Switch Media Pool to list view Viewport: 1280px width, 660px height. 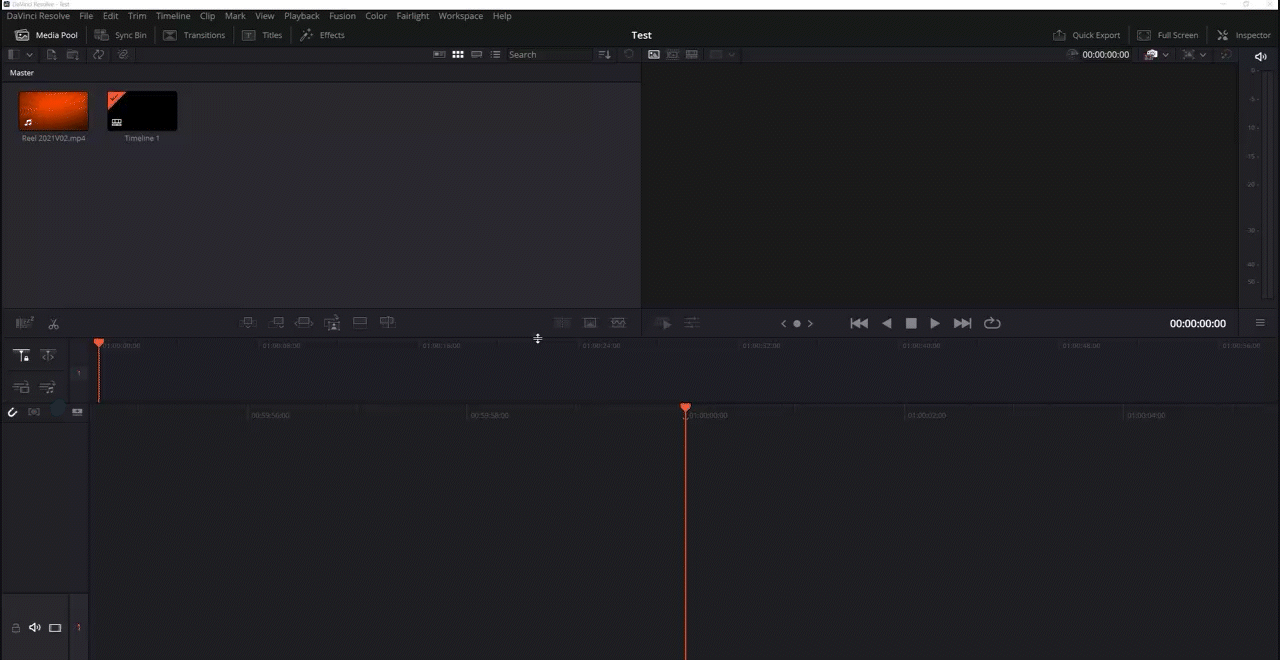point(495,54)
